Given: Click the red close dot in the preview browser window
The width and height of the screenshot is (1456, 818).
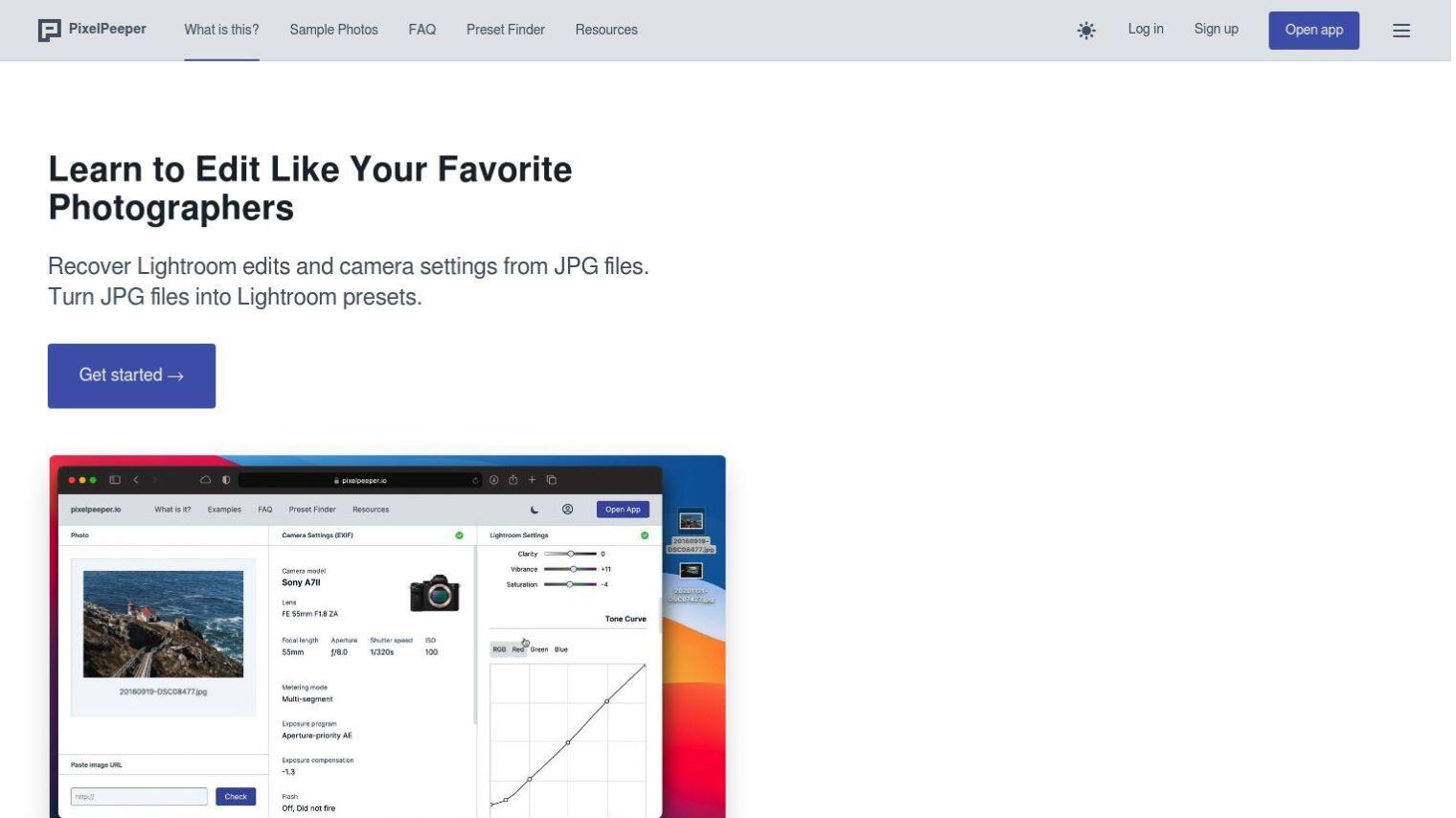Looking at the screenshot, I should 72,480.
